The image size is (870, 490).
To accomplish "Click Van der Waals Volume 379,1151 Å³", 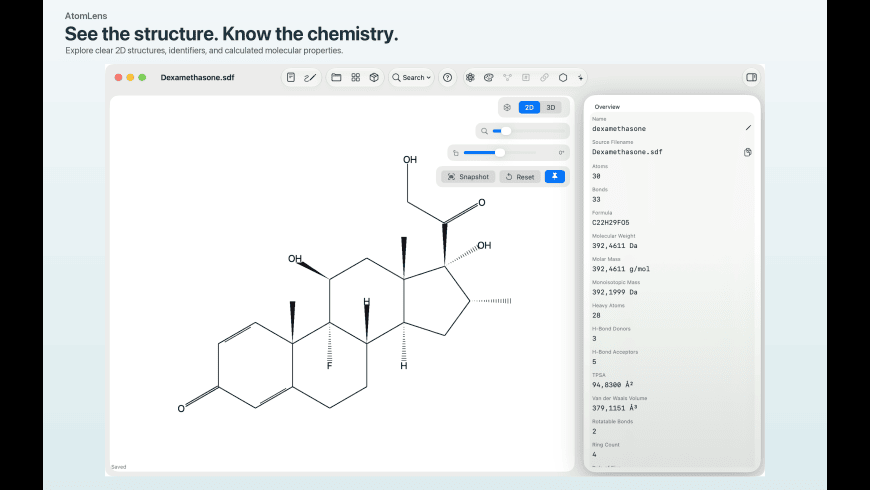I will tap(615, 408).
